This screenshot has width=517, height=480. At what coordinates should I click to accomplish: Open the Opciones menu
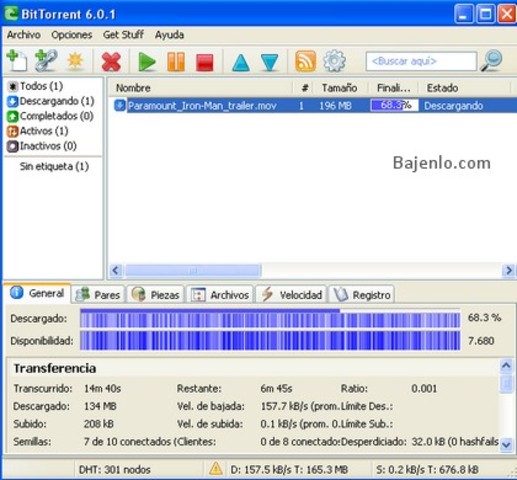click(x=72, y=35)
